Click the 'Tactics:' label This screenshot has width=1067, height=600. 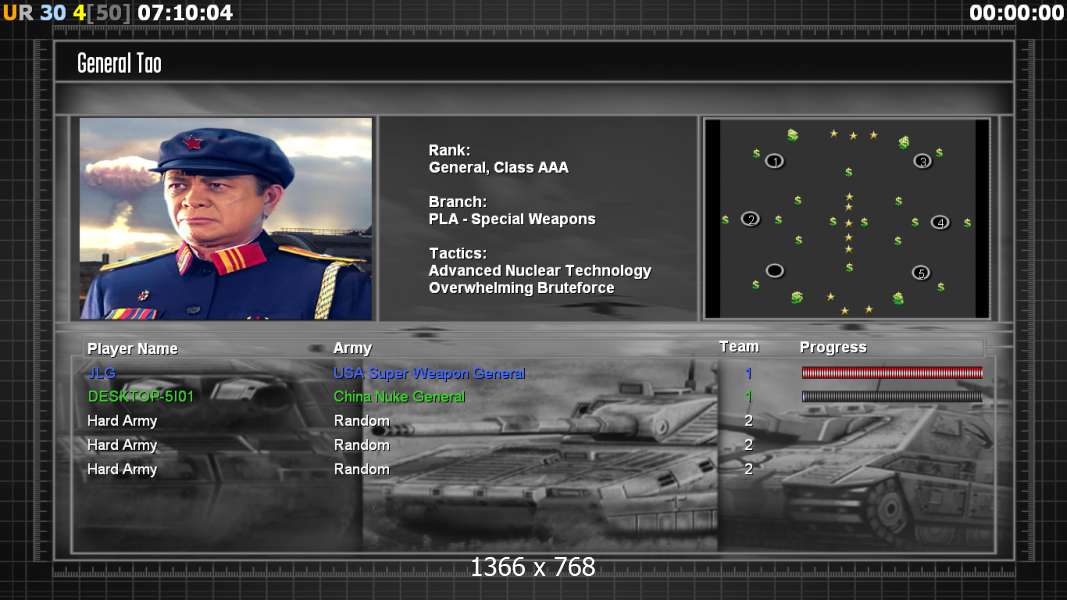tap(457, 253)
